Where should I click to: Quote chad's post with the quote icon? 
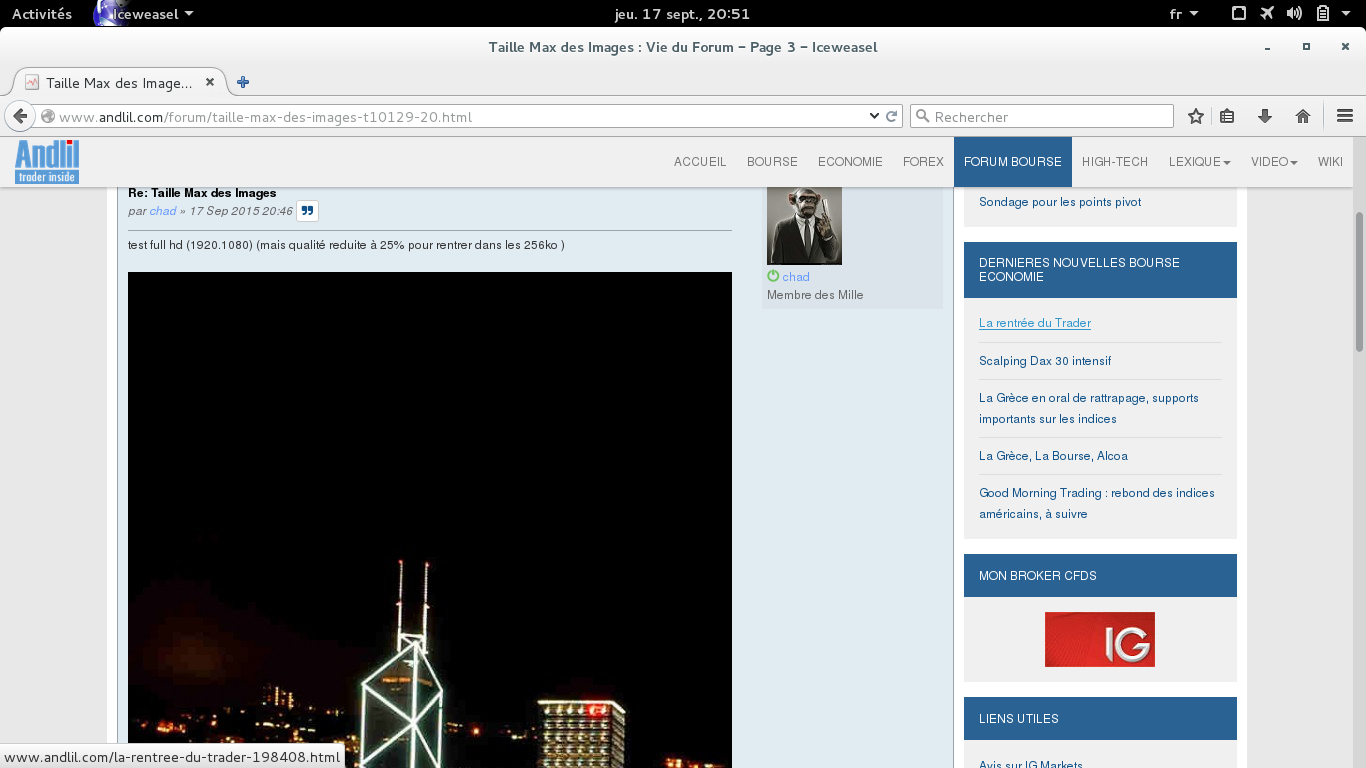pos(307,211)
